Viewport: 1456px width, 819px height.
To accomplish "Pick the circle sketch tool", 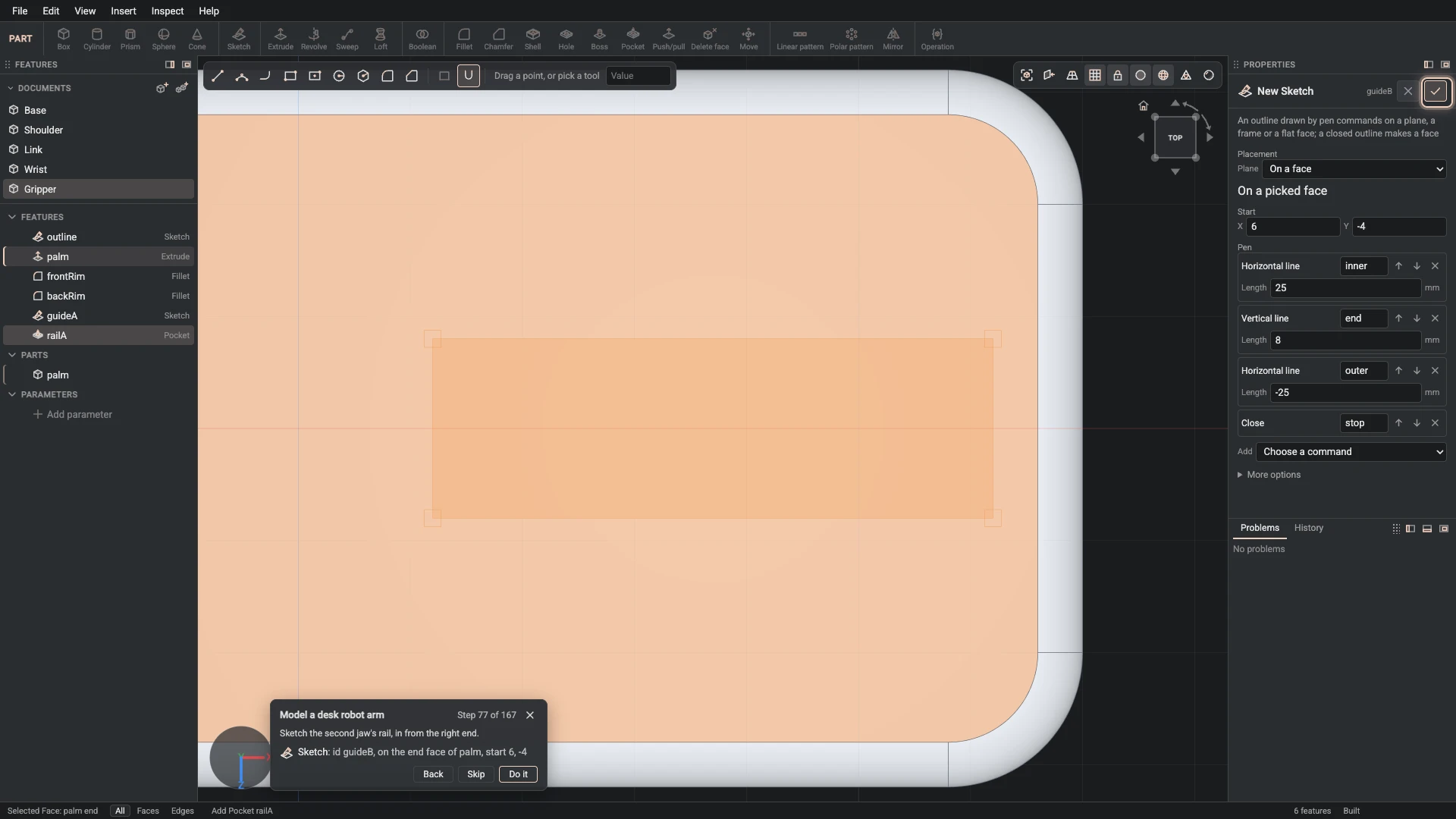I will 339,76.
